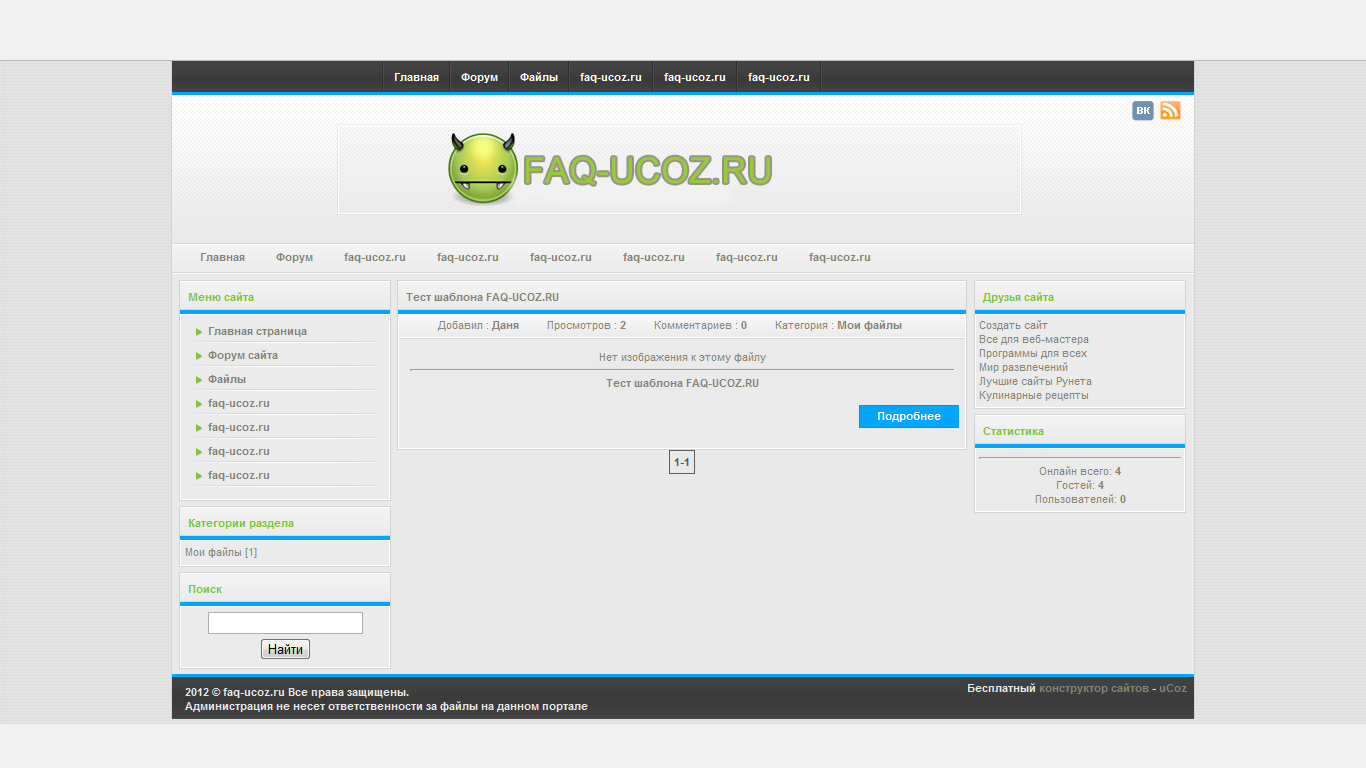Screen dimensions: 1366x768
Task: Click the Друзья сайта block header
Action: [1080, 297]
